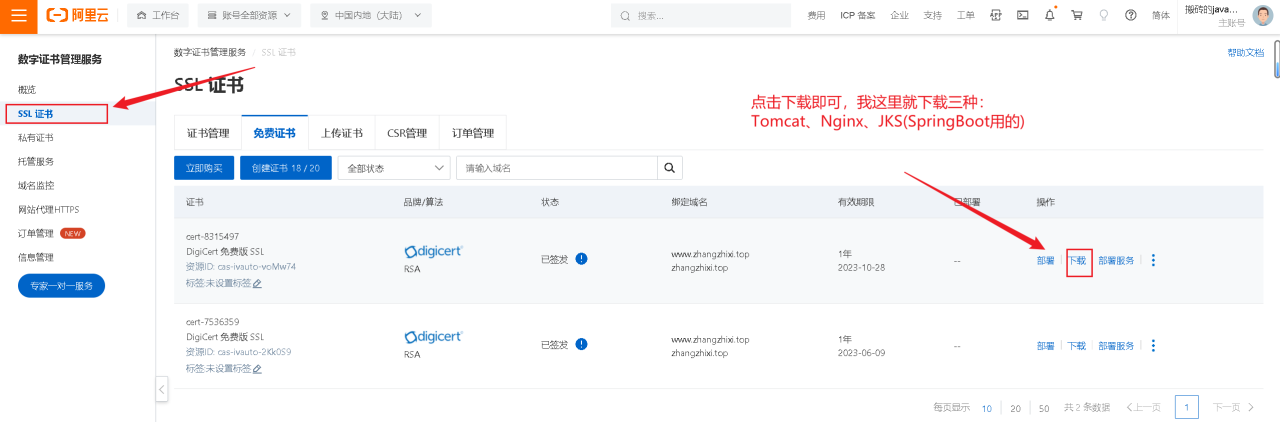Open the hamburger main menu
The width and height of the screenshot is (1280, 422).
pyautogui.click(x=19, y=15)
